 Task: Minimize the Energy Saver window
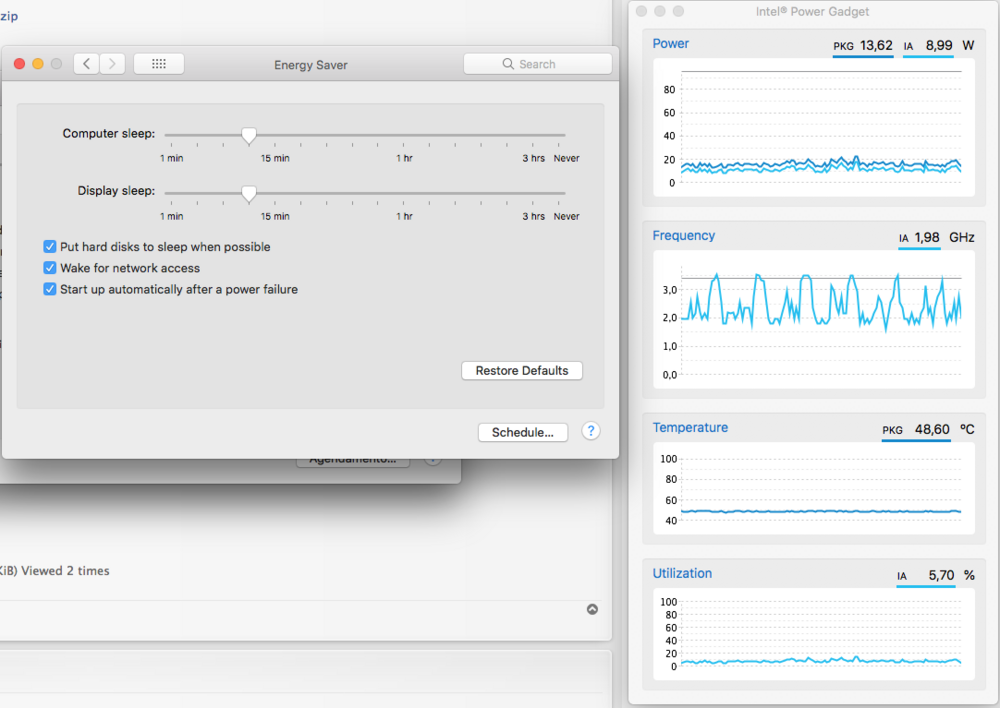tap(38, 64)
